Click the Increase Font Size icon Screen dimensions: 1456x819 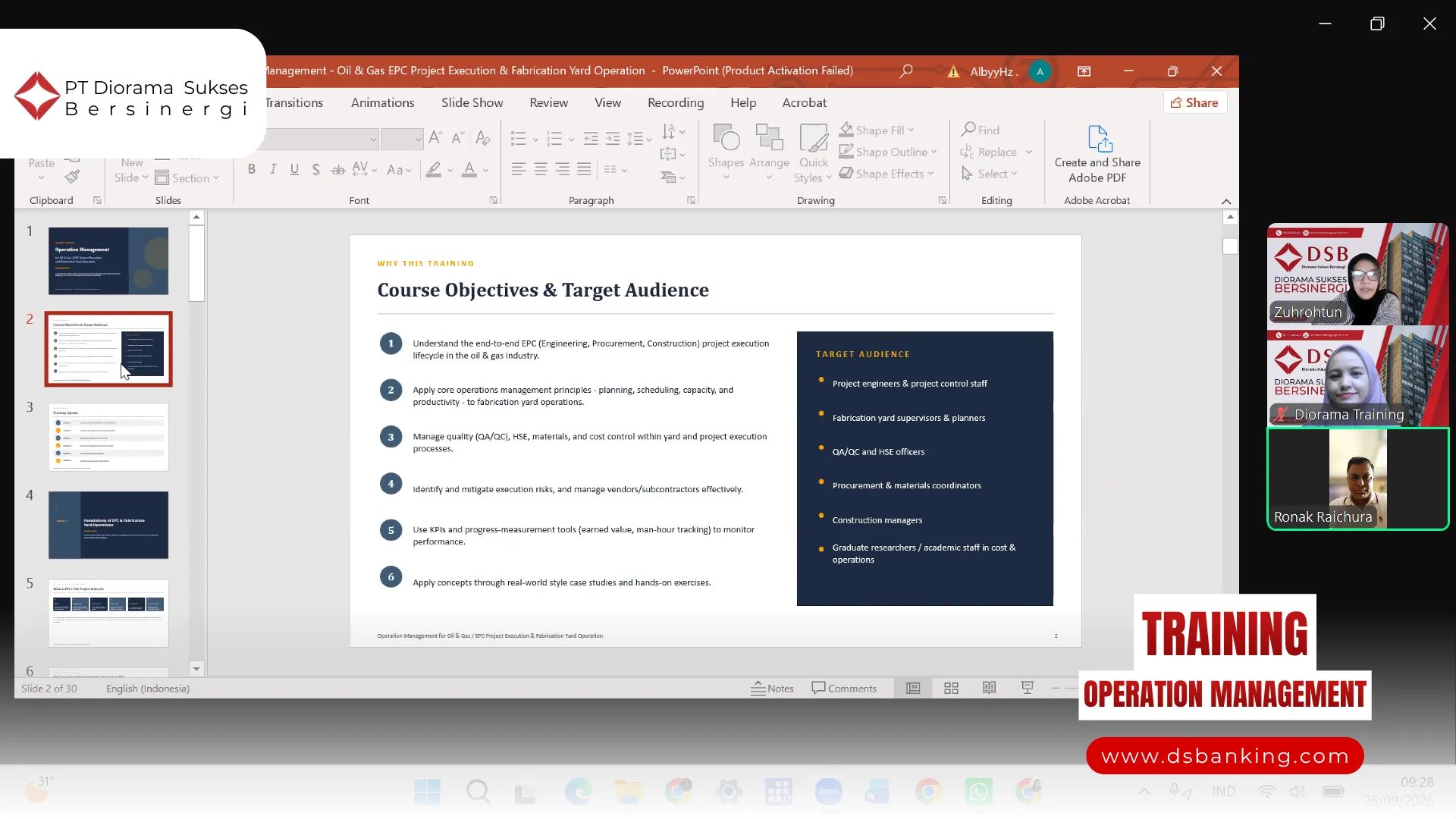(435, 138)
